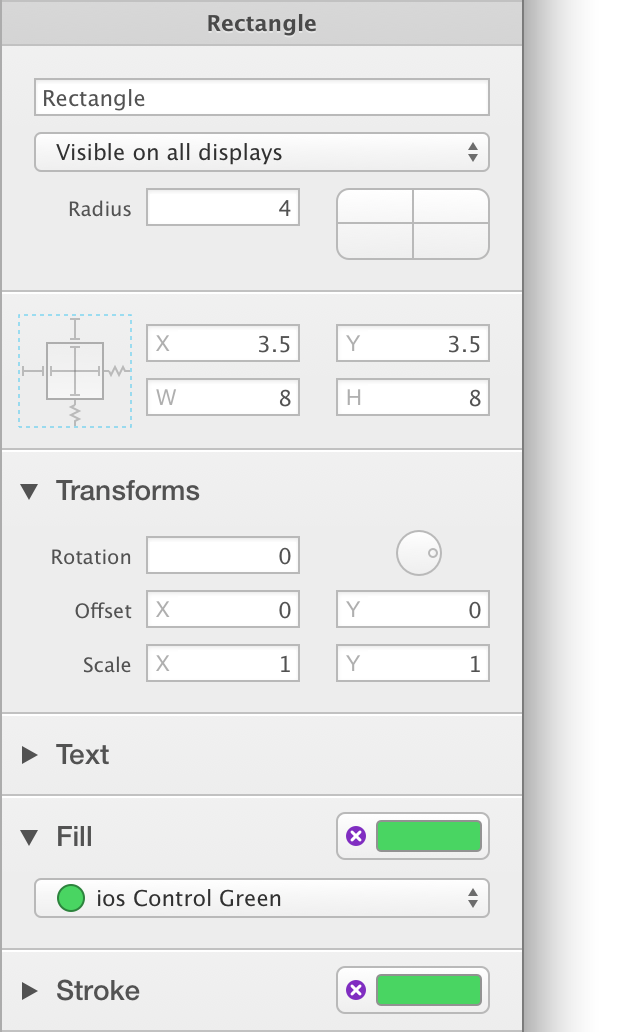Click the autoresizing constraints diagram
This screenshot has width=628, height=1032.
[75, 371]
